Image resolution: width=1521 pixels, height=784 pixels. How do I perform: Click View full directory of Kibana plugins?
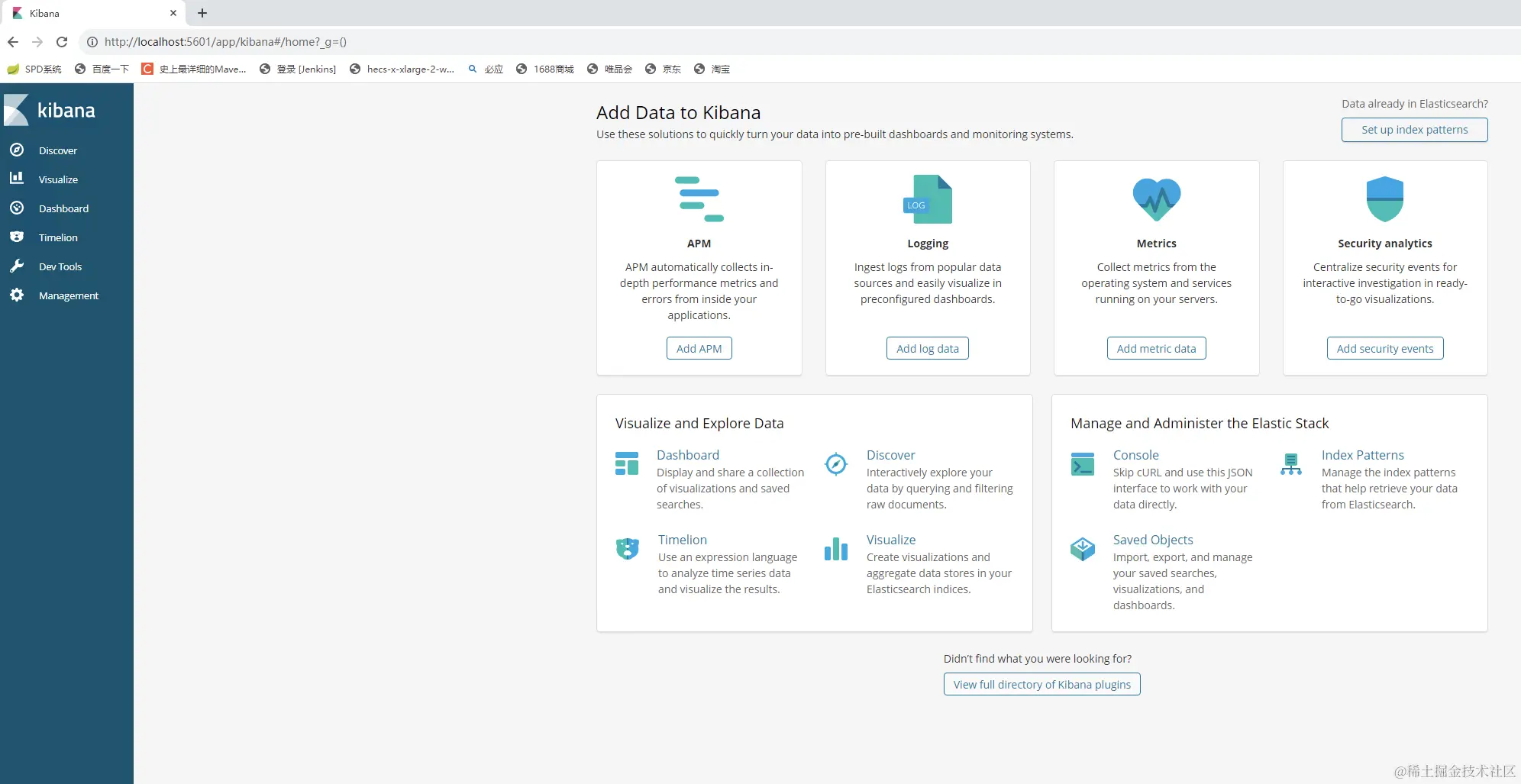click(1041, 685)
